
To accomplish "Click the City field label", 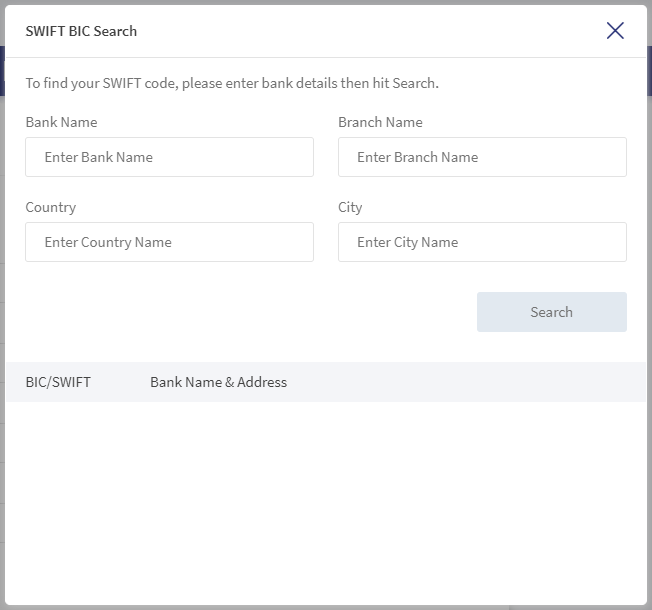I will (x=350, y=207).
